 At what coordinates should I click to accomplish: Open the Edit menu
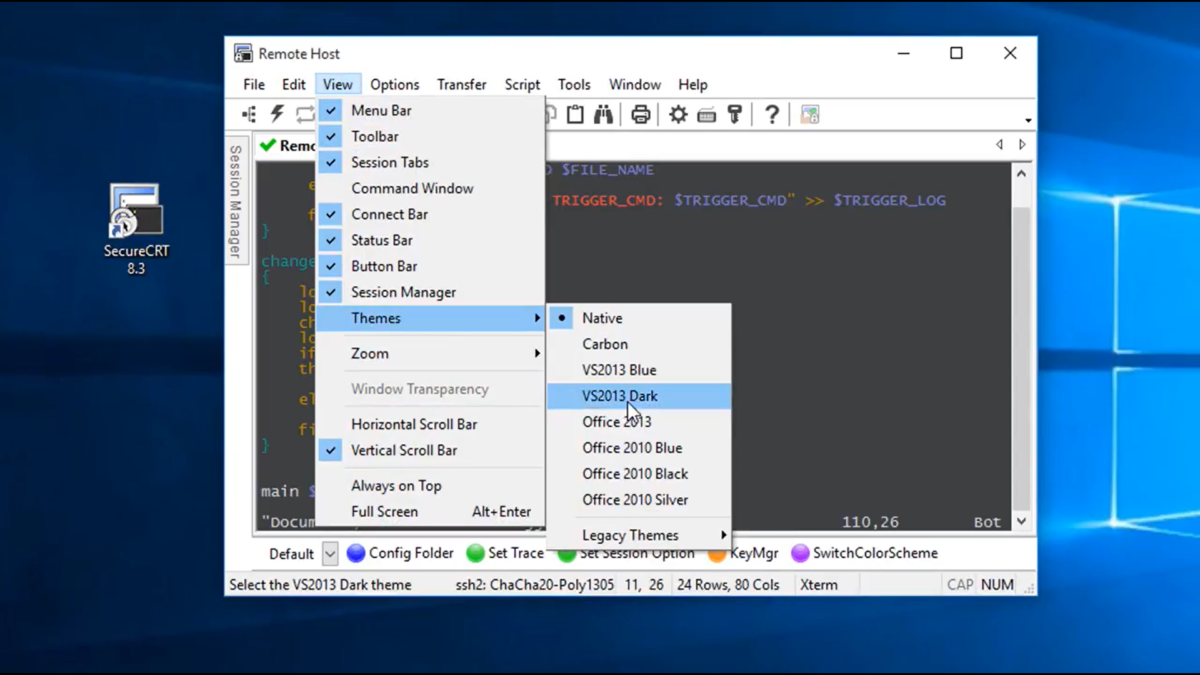pyautogui.click(x=293, y=85)
